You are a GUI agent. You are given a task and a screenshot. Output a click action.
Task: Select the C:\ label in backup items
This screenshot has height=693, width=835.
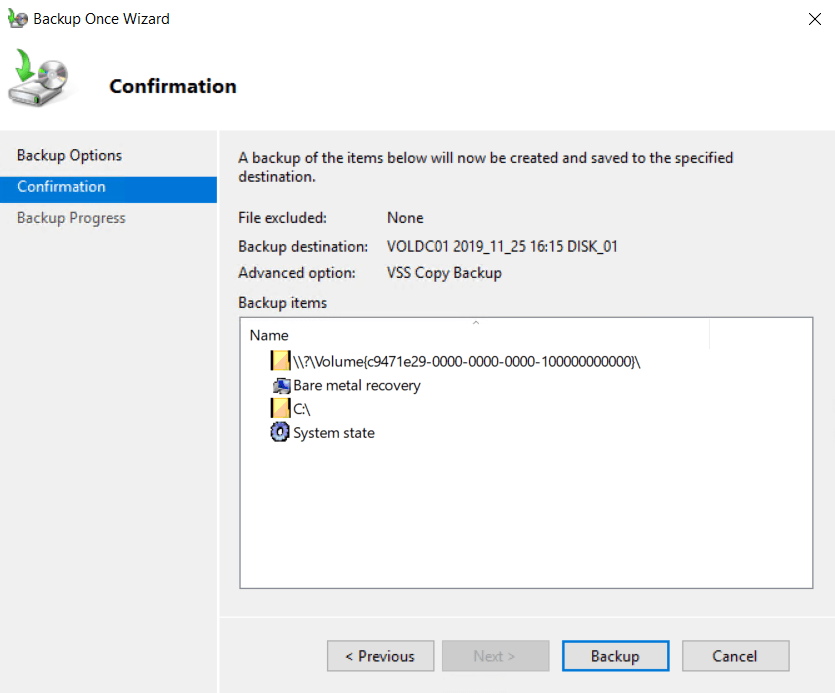[303, 409]
